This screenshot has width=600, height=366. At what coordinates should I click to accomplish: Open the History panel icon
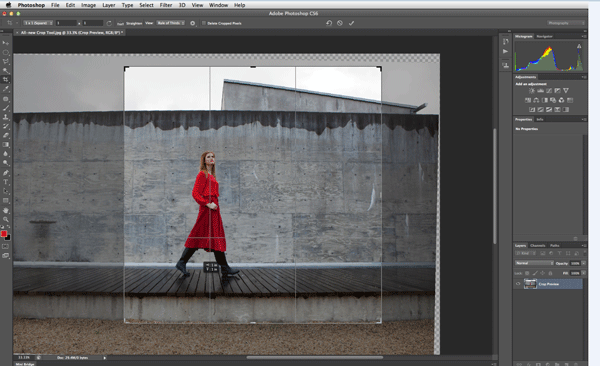[x=505, y=41]
